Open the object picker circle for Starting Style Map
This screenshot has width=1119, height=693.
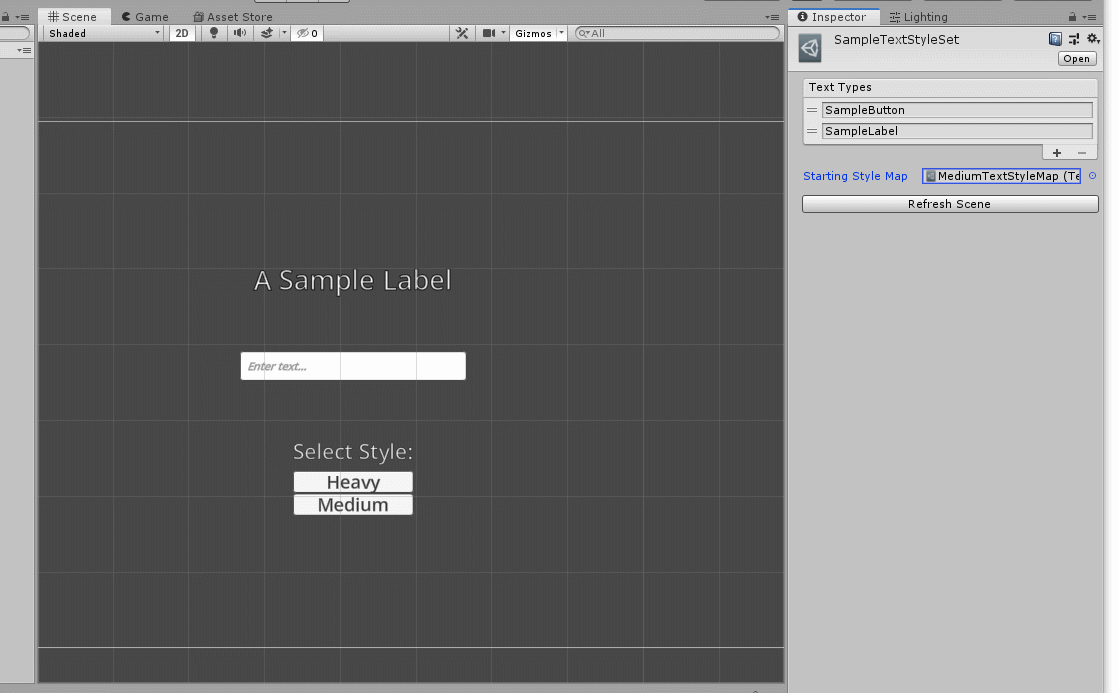[1092, 176]
